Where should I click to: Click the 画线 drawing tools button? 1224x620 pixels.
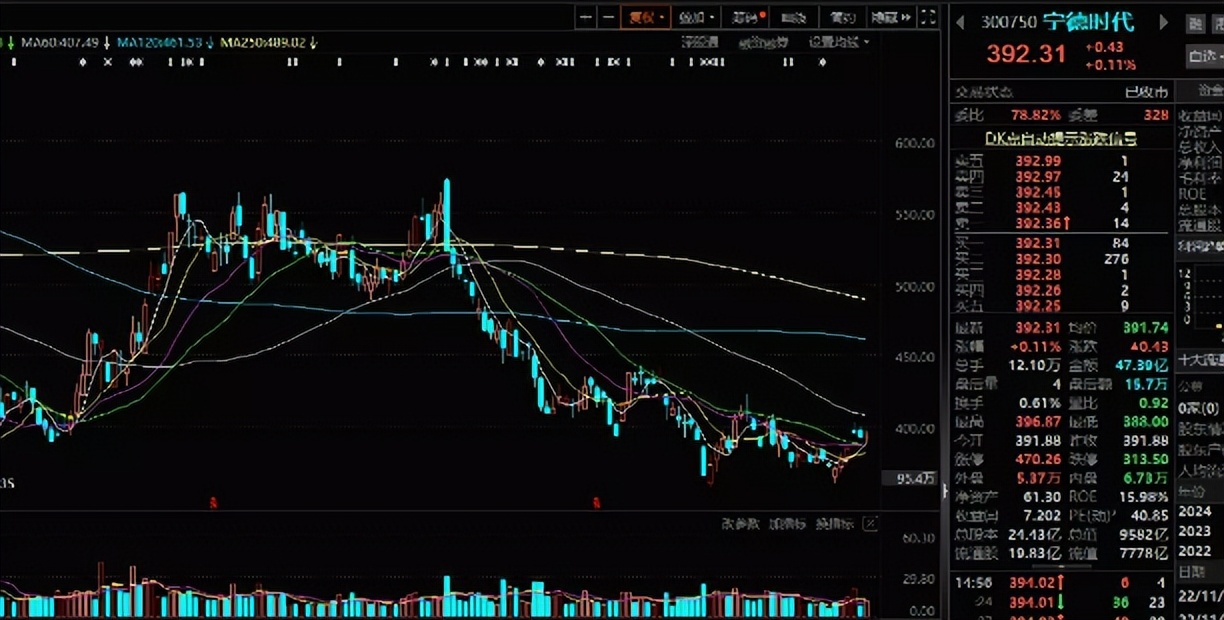[x=794, y=17]
